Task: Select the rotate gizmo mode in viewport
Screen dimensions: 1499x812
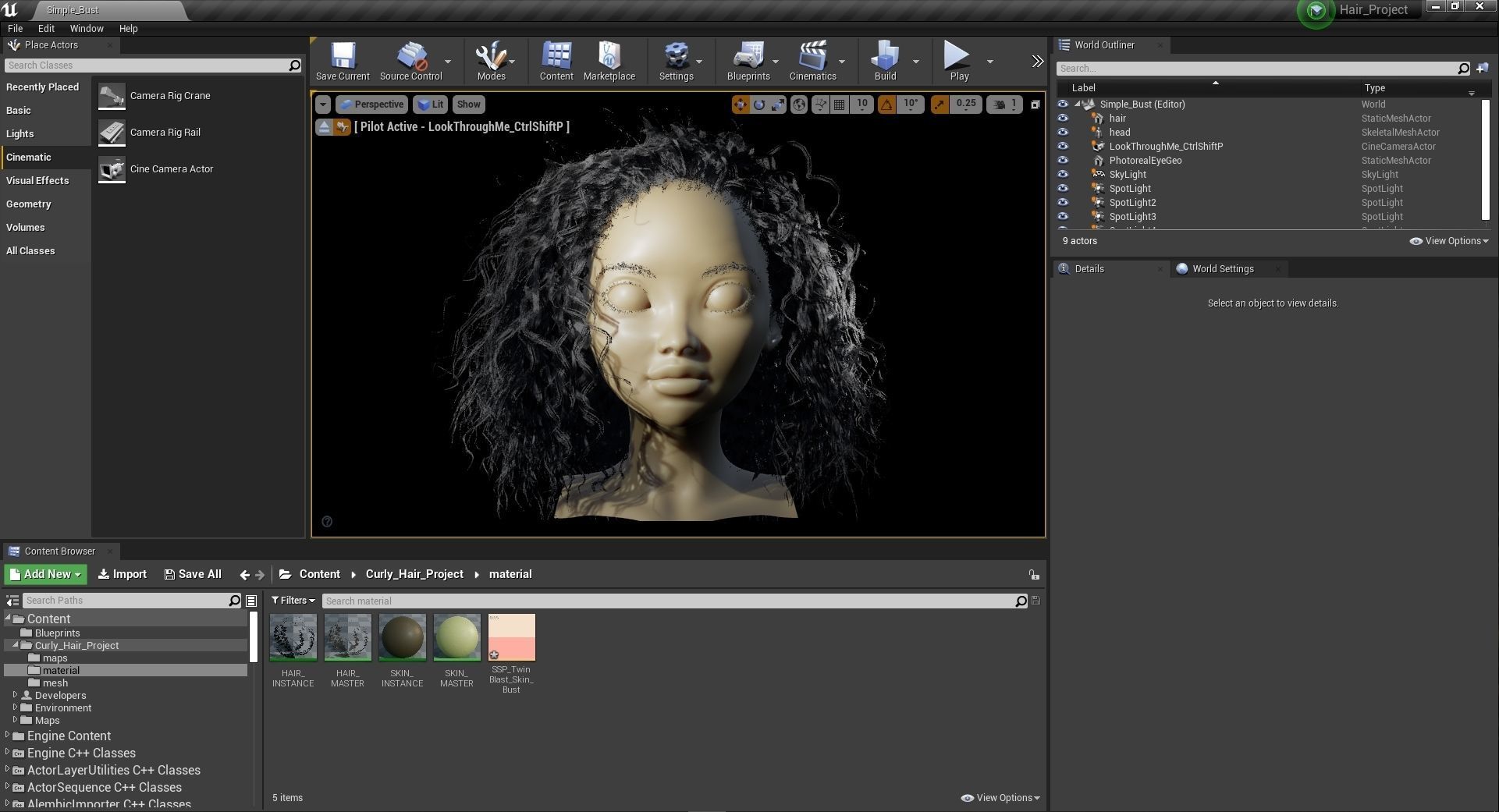Action: tap(758, 104)
